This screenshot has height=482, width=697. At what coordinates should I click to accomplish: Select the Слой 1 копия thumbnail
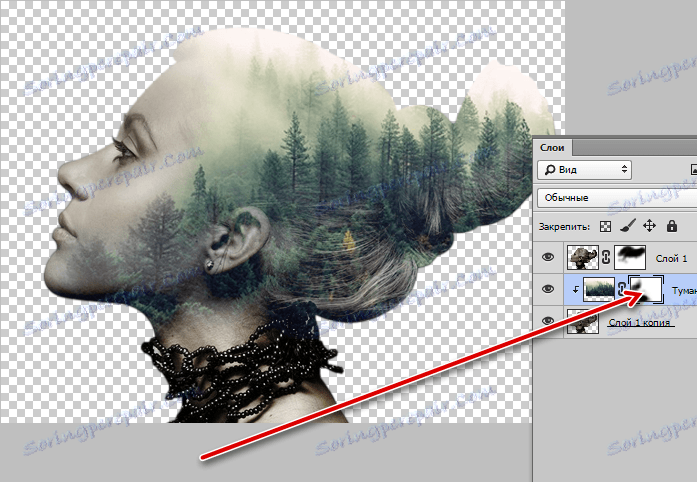(x=583, y=321)
